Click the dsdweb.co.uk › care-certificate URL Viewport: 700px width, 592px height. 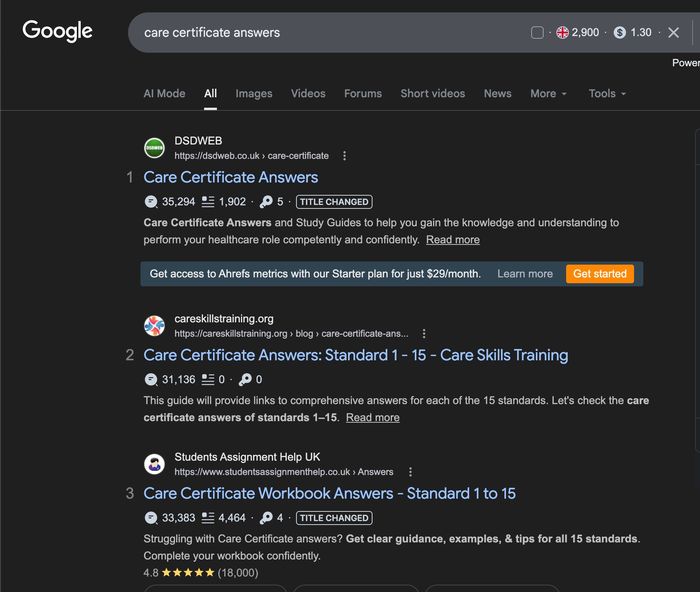point(251,156)
